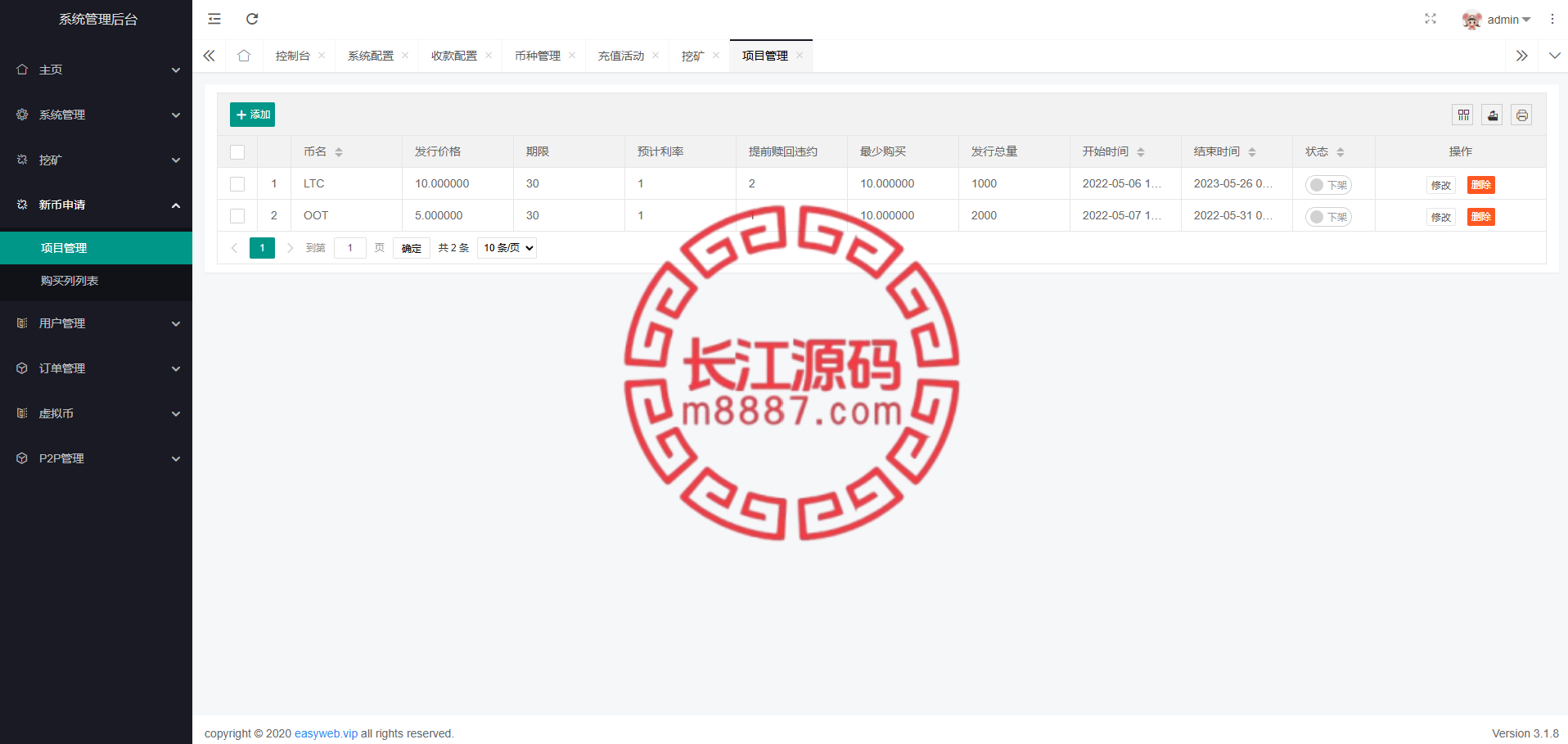Expand the 挖矿 sidebar menu

tap(97, 160)
